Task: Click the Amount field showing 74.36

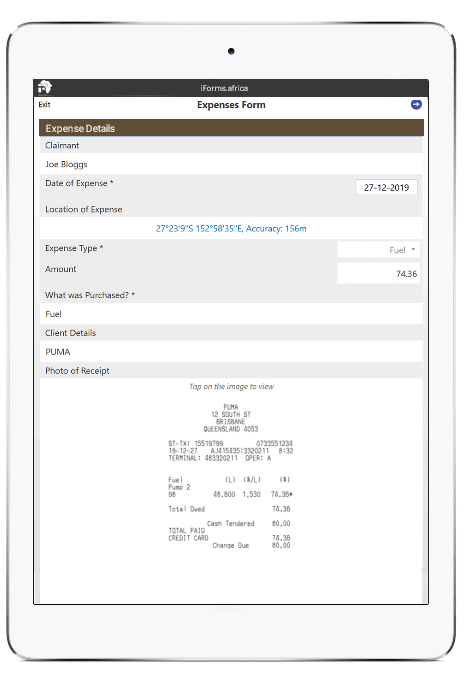Action: click(378, 273)
